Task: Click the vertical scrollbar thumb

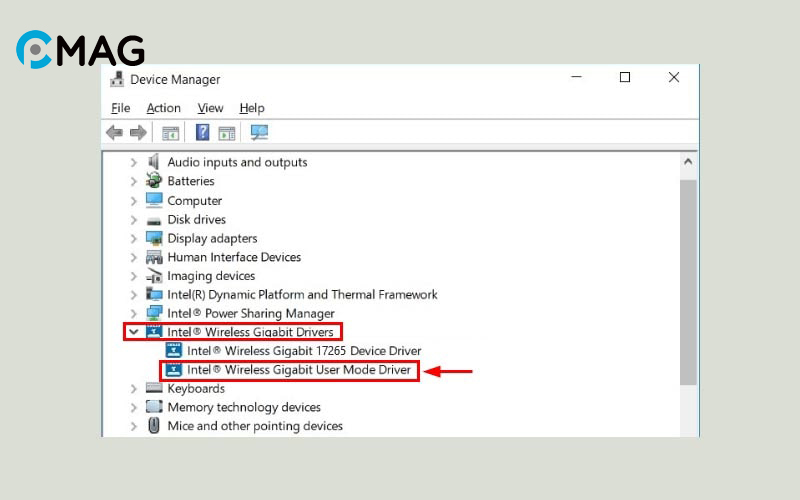Action: pyautogui.click(x=688, y=282)
